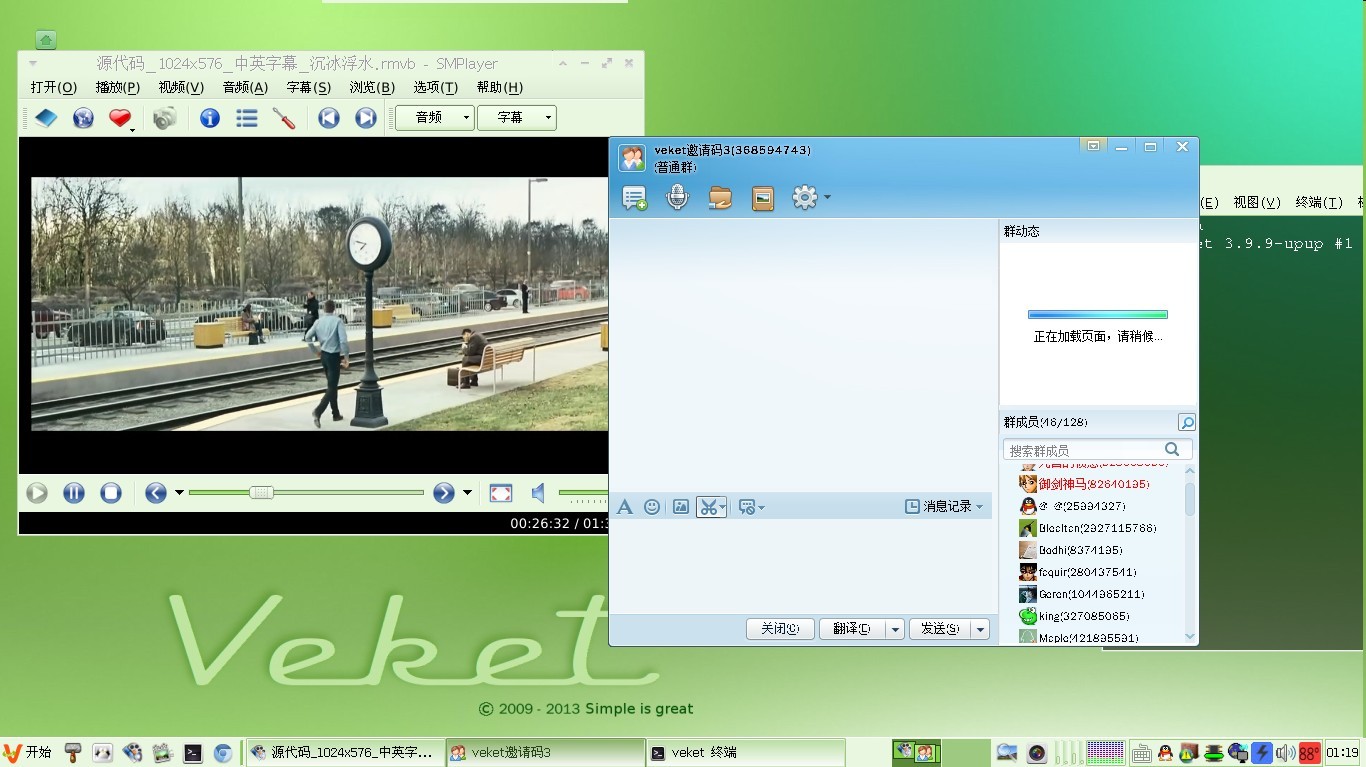Fast forward the video using forward arrow
The height and width of the screenshot is (767, 1366).
click(x=444, y=493)
